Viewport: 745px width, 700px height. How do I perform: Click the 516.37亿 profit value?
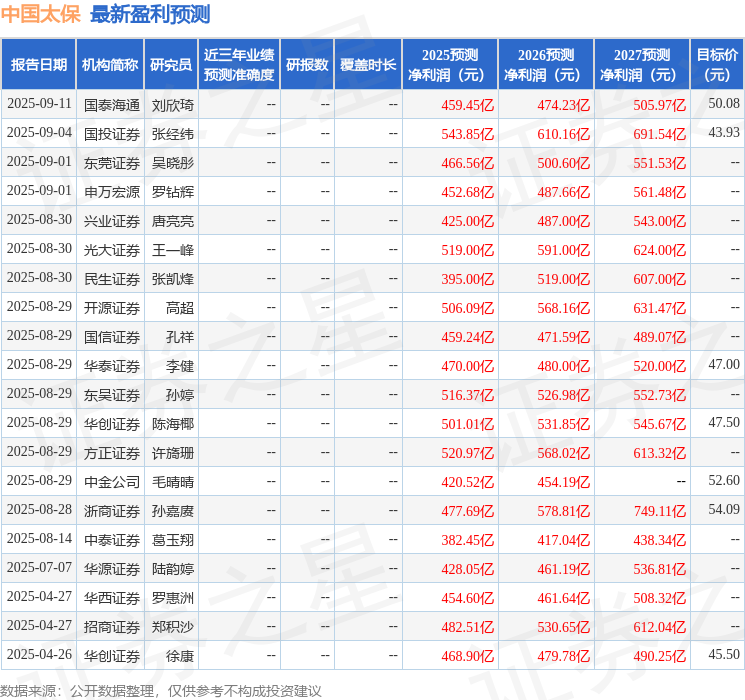(x=468, y=395)
